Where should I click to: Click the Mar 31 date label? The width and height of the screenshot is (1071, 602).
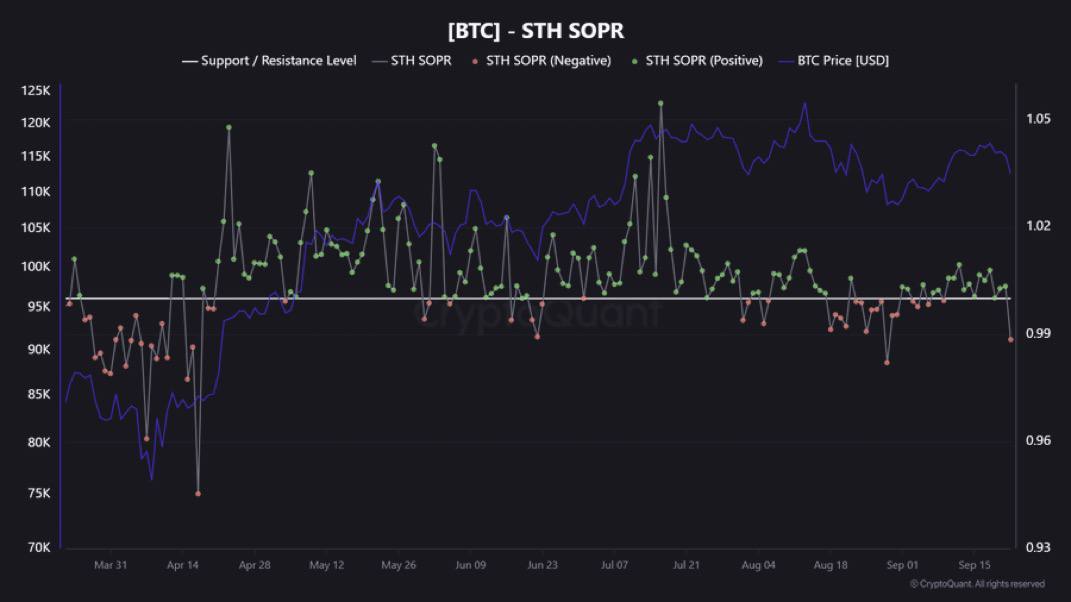(x=110, y=565)
